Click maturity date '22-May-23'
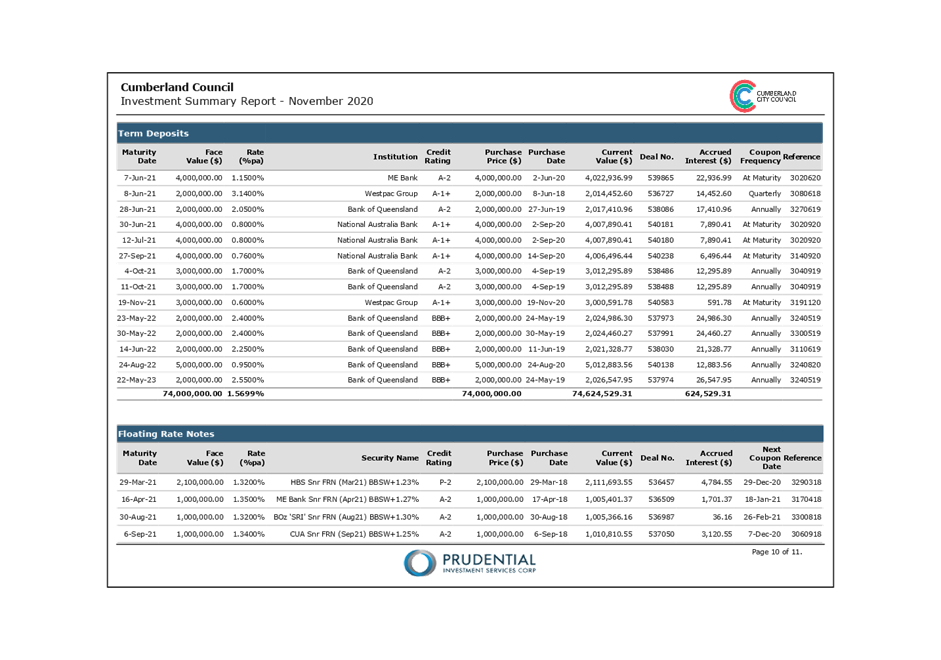Screen dimensions: 941x660 [136, 380]
